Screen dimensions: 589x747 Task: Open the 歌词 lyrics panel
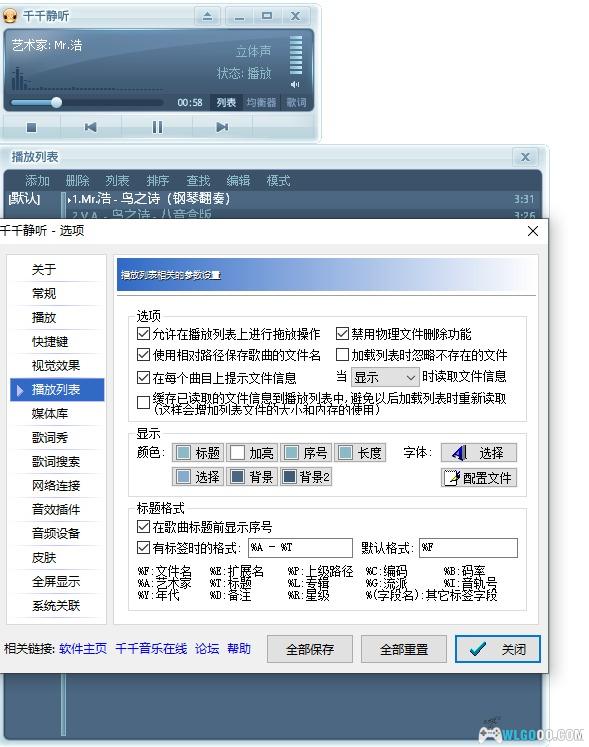click(x=296, y=102)
